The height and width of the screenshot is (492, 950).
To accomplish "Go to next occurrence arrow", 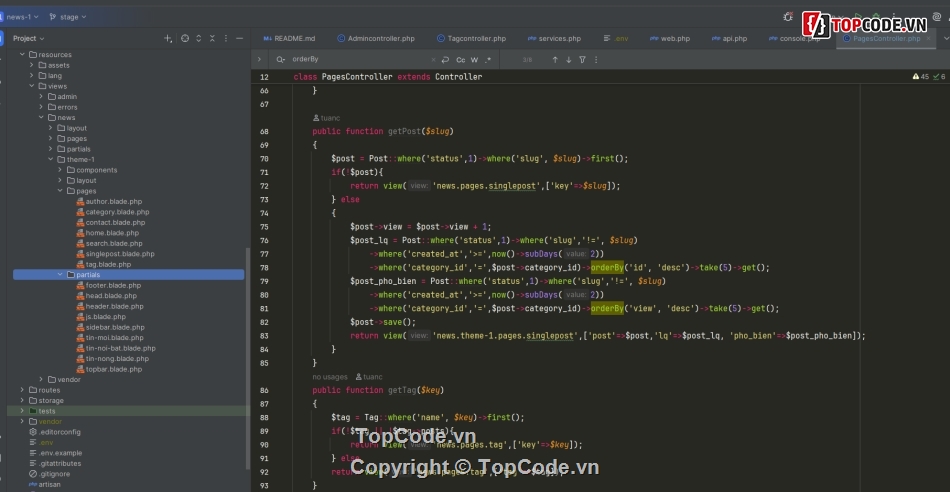I will coord(568,59).
